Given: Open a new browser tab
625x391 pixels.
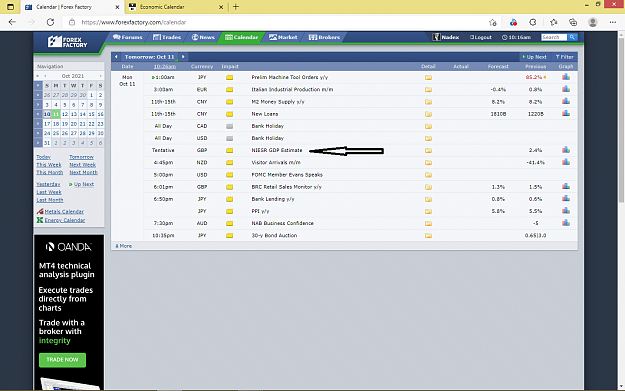Looking at the screenshot, I should (x=236, y=7).
